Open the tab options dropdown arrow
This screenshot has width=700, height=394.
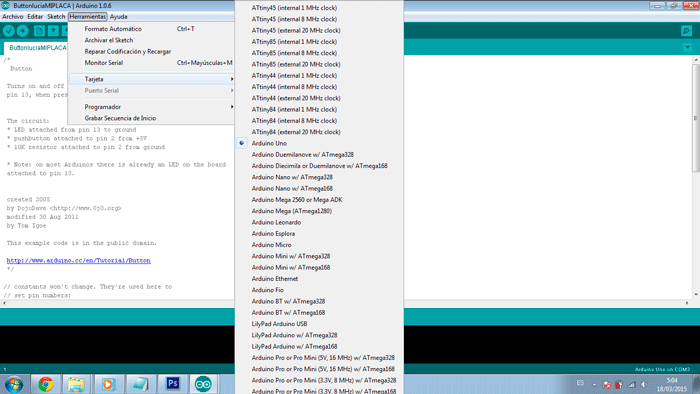[688, 47]
